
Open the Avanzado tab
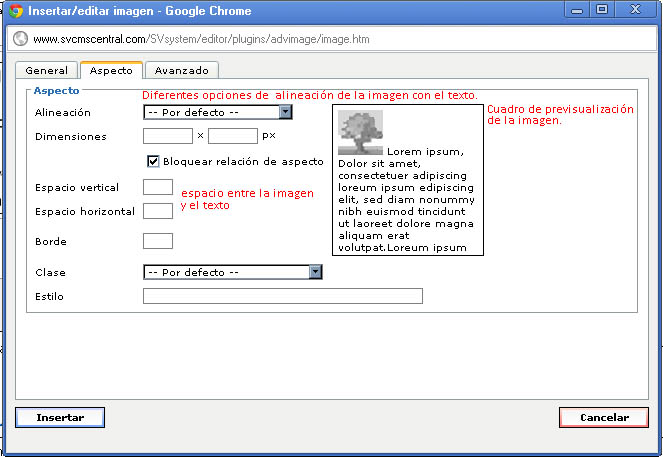coord(181,71)
